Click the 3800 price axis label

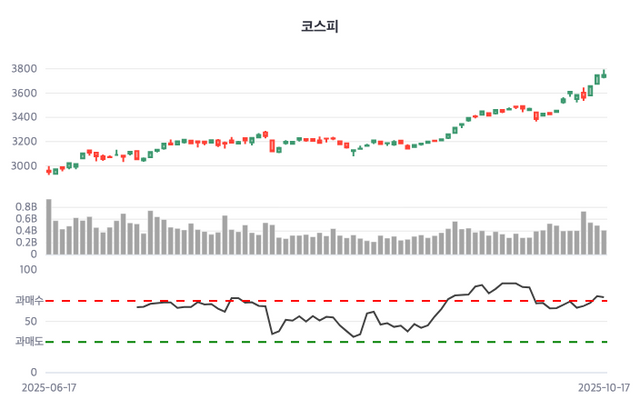click(24, 69)
